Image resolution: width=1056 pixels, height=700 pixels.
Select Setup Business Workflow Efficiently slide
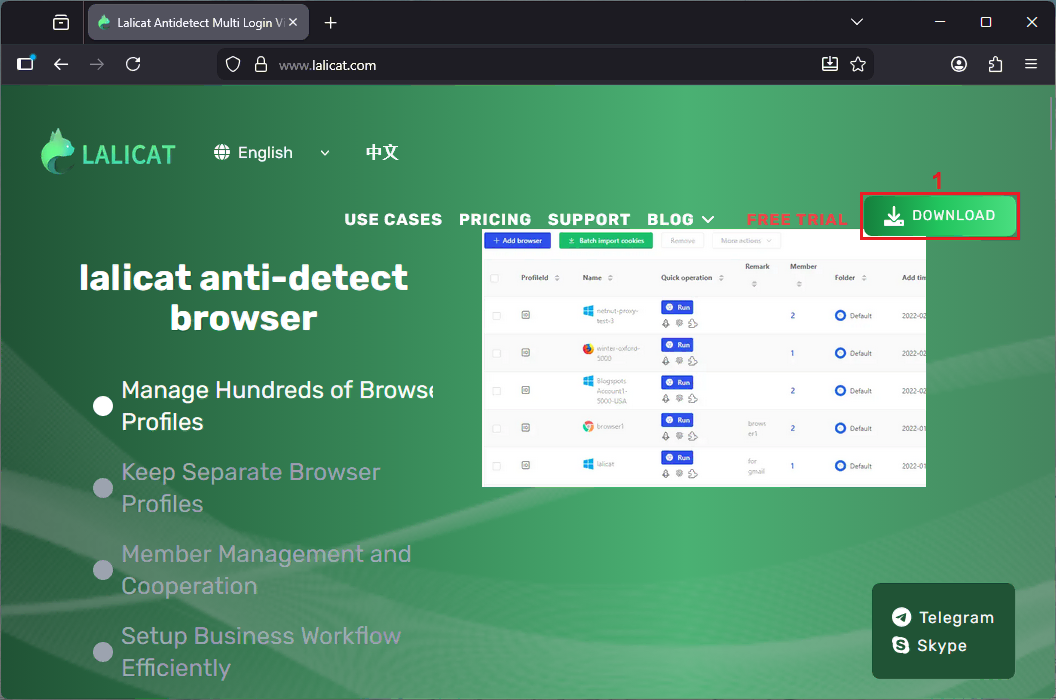tap(246, 651)
